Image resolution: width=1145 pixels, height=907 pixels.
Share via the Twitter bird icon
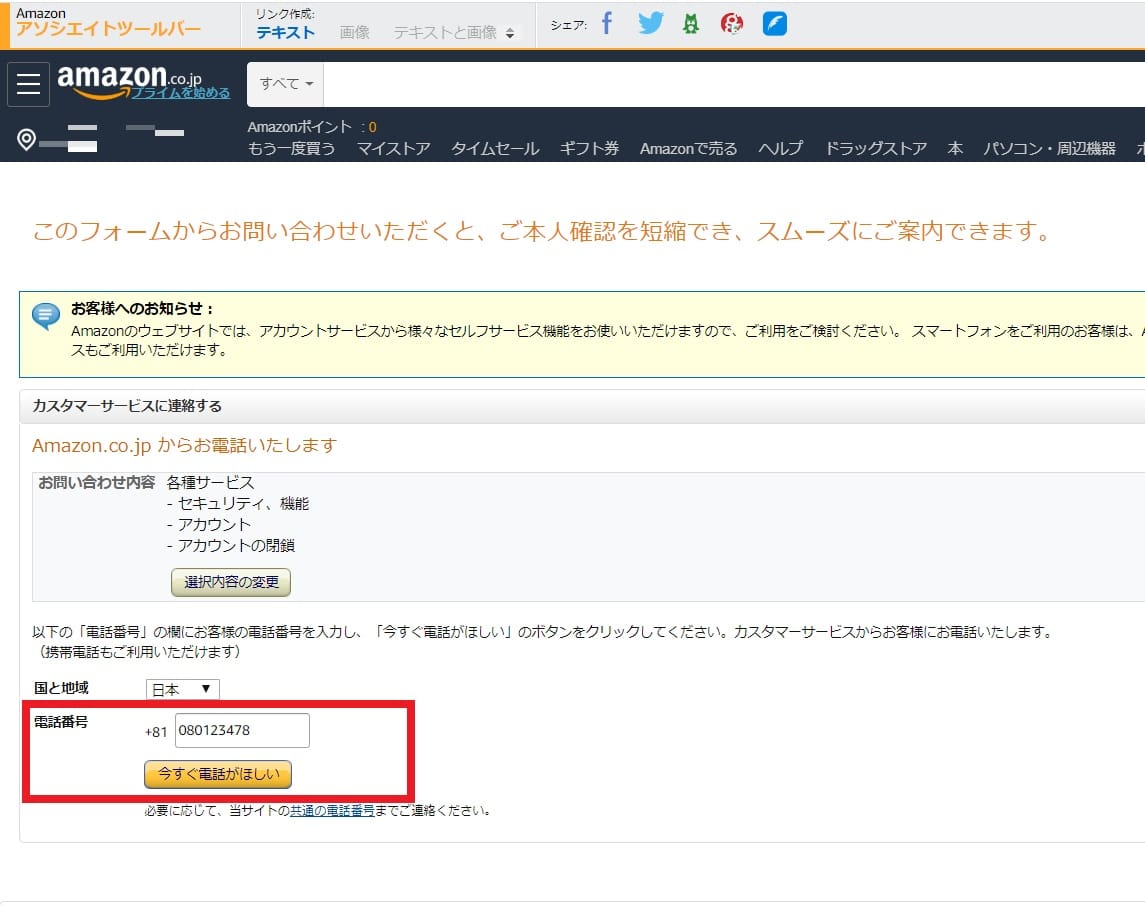[x=650, y=24]
